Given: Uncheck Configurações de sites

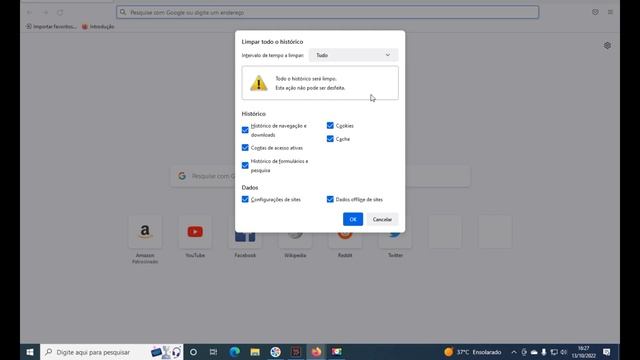Looking at the screenshot, I should 245,199.
